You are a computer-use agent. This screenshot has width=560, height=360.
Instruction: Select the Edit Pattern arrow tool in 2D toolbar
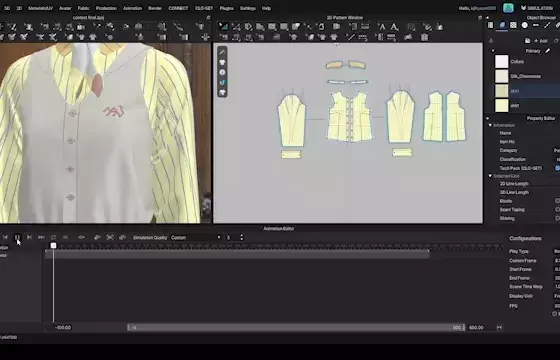(224, 26)
